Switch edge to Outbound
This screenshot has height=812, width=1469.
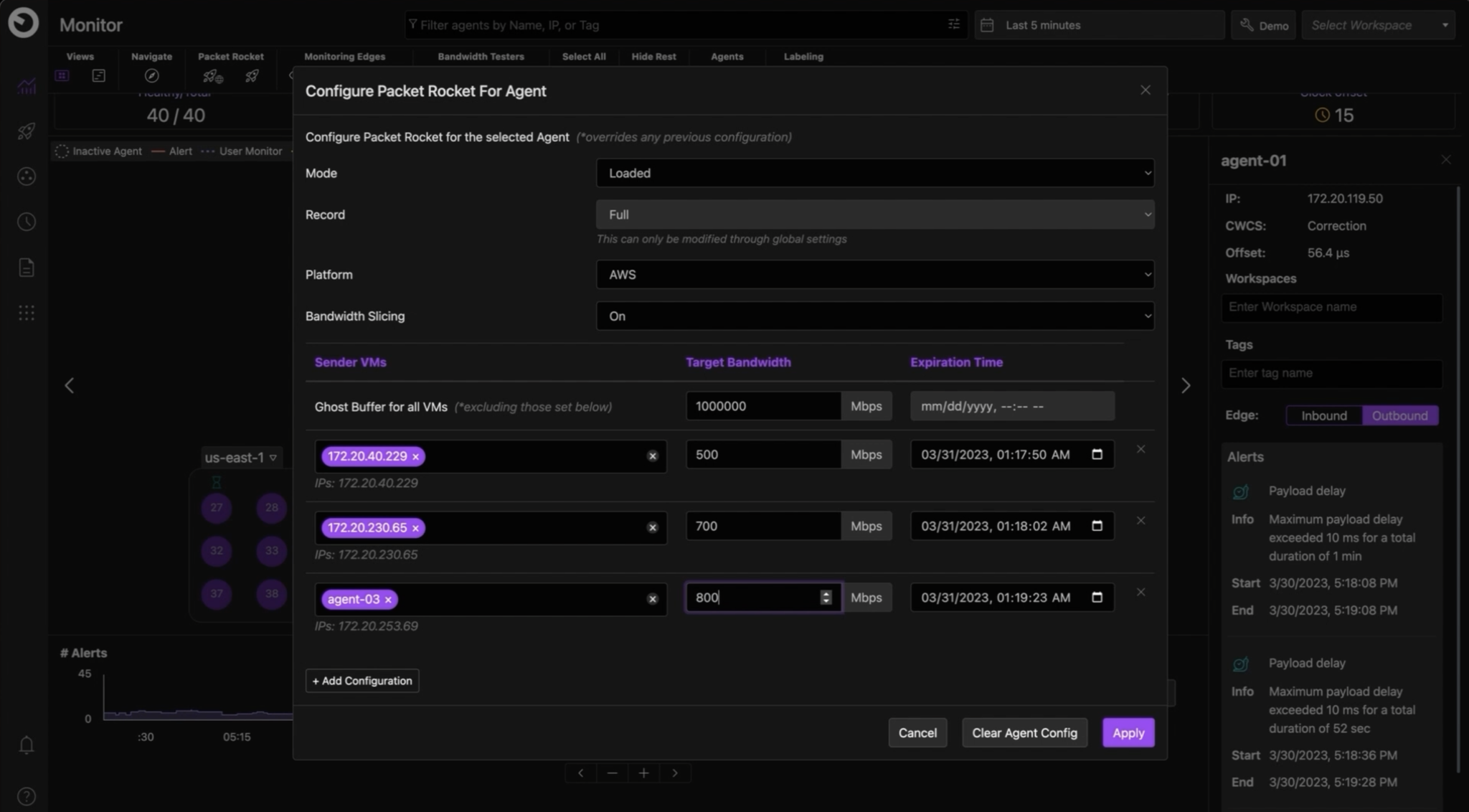(x=1399, y=415)
